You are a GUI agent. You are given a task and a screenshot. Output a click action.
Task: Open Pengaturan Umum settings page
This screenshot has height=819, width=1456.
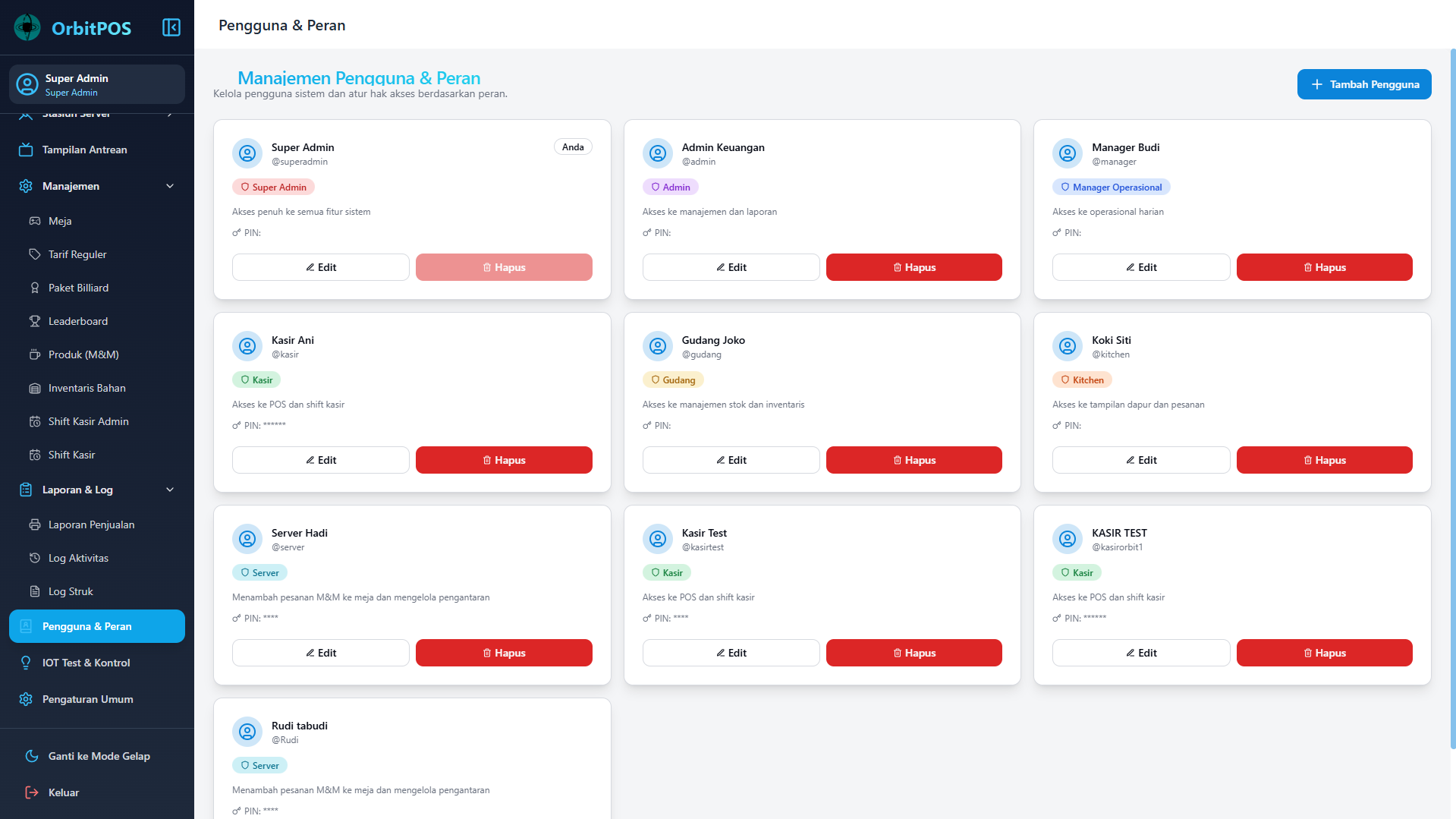87,699
